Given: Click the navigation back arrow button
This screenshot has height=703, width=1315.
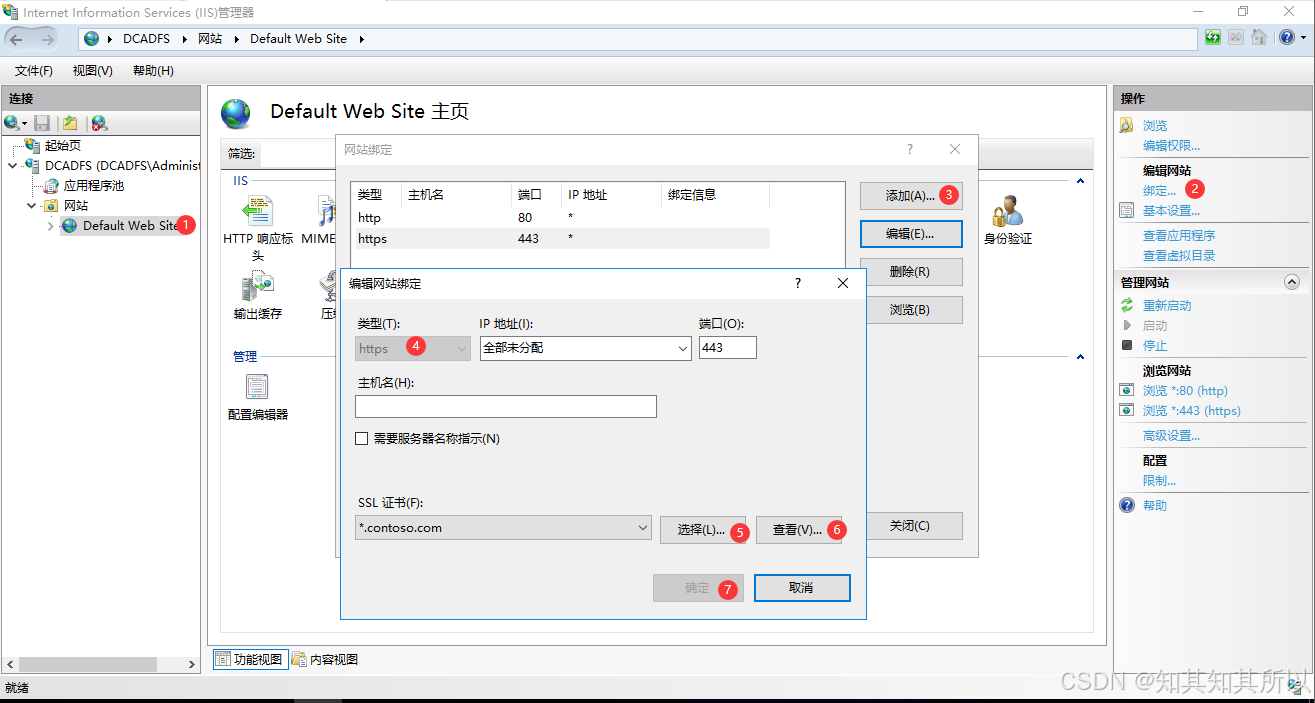Looking at the screenshot, I should [18, 39].
